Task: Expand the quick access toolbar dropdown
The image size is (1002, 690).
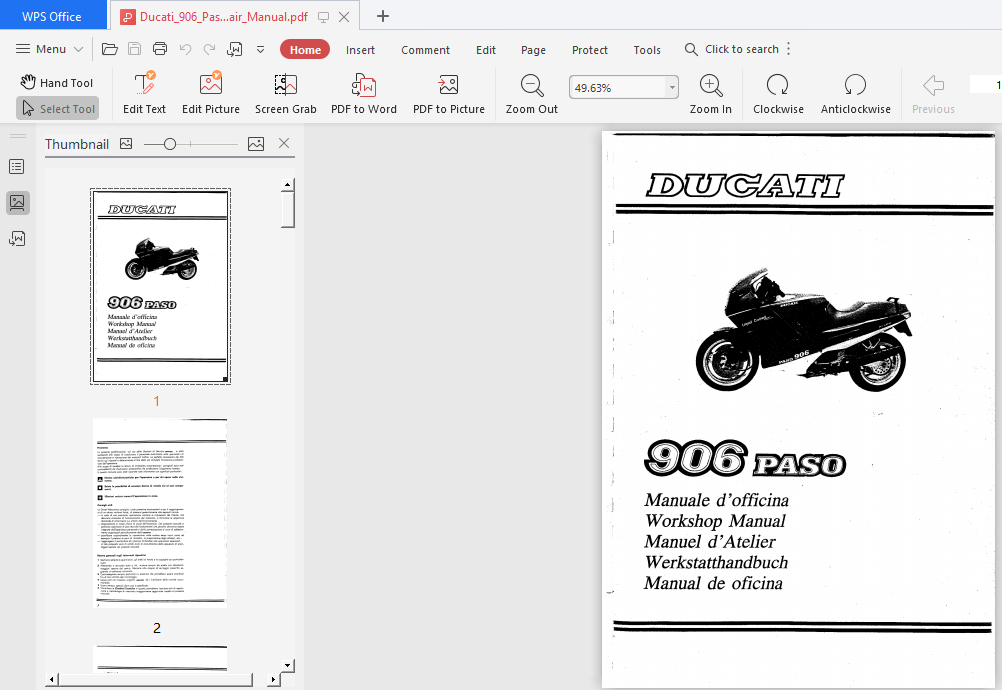Action: [x=261, y=49]
